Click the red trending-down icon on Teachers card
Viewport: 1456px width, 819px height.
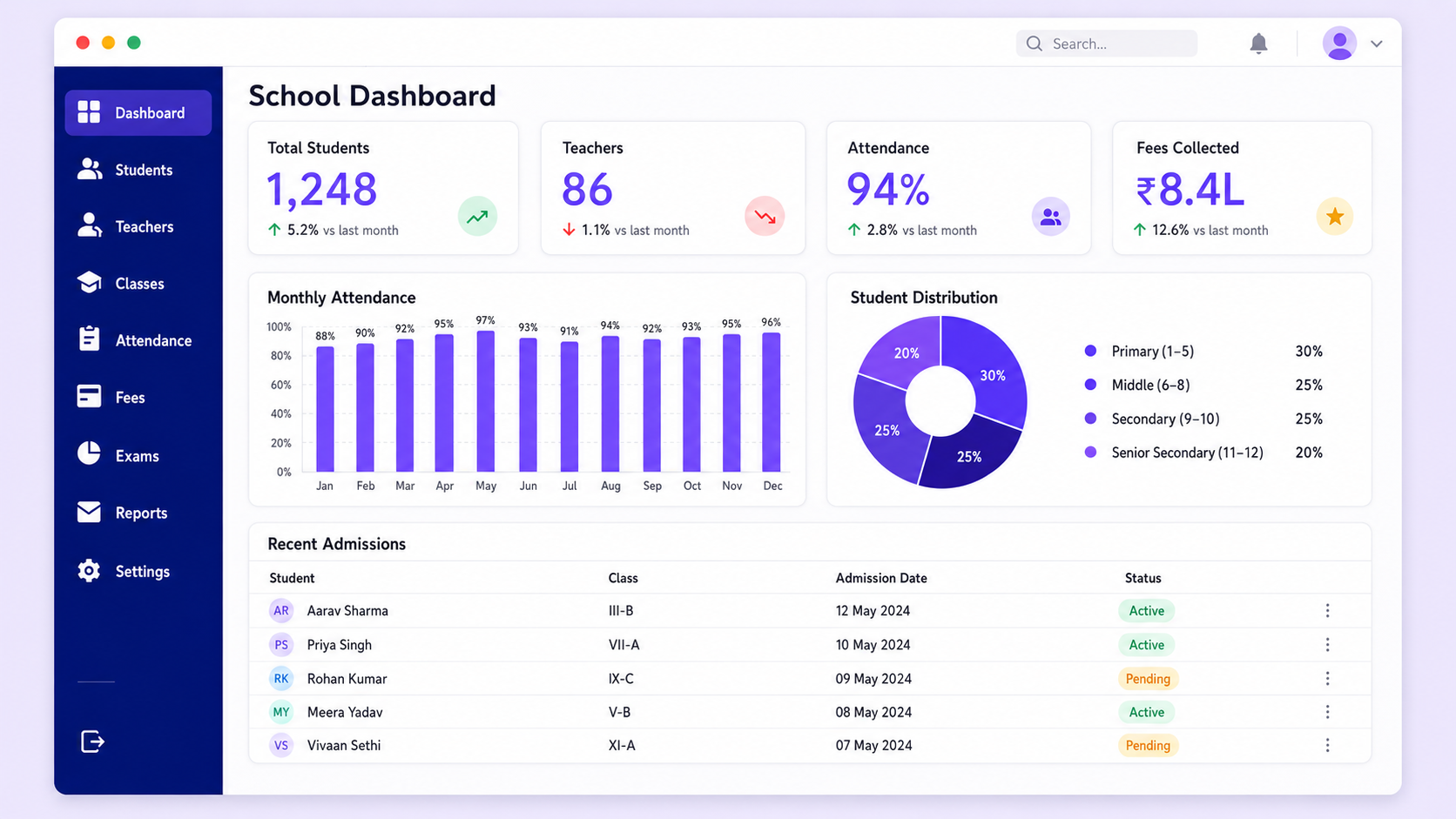tap(765, 217)
